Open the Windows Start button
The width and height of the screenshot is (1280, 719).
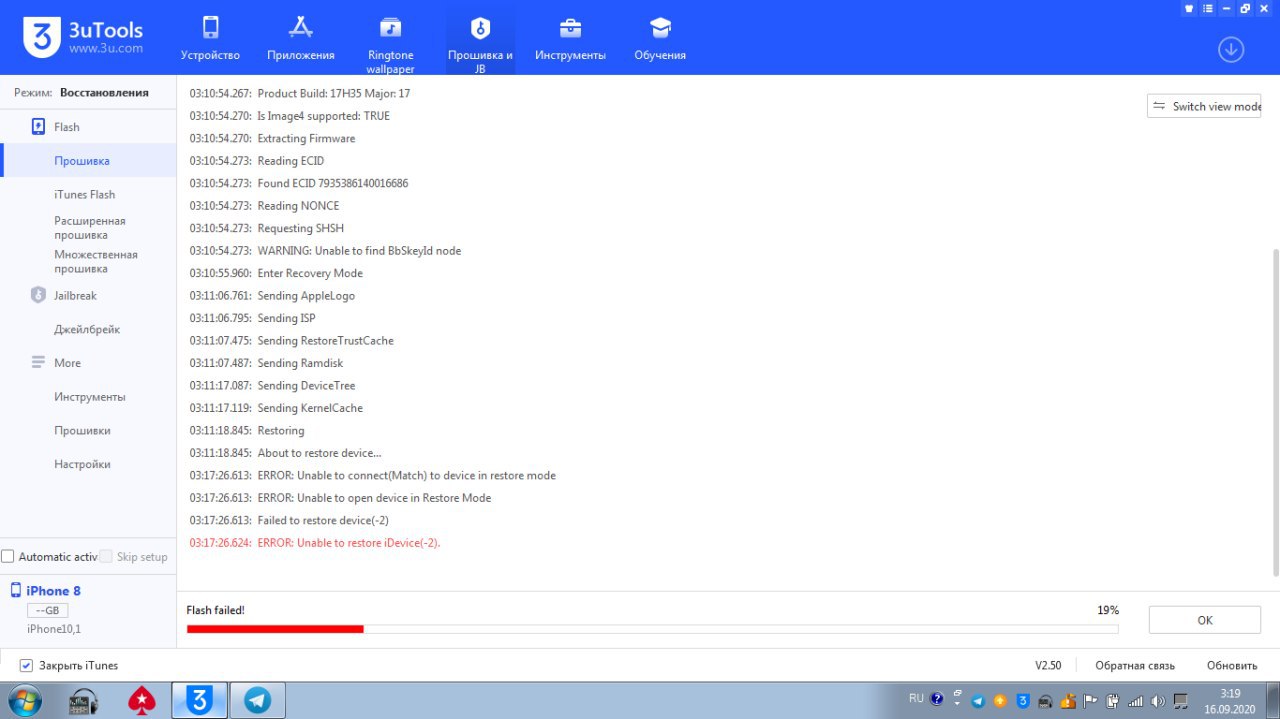tap(25, 700)
